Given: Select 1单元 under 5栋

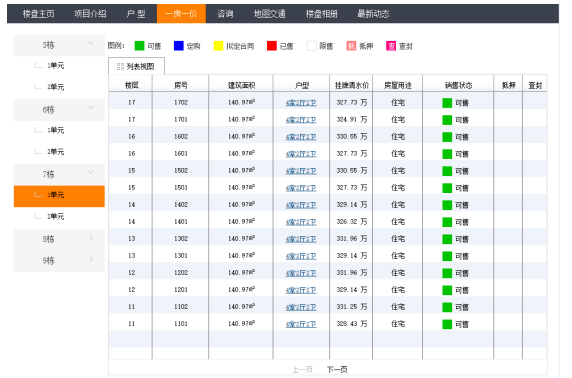Looking at the screenshot, I should [55, 66].
